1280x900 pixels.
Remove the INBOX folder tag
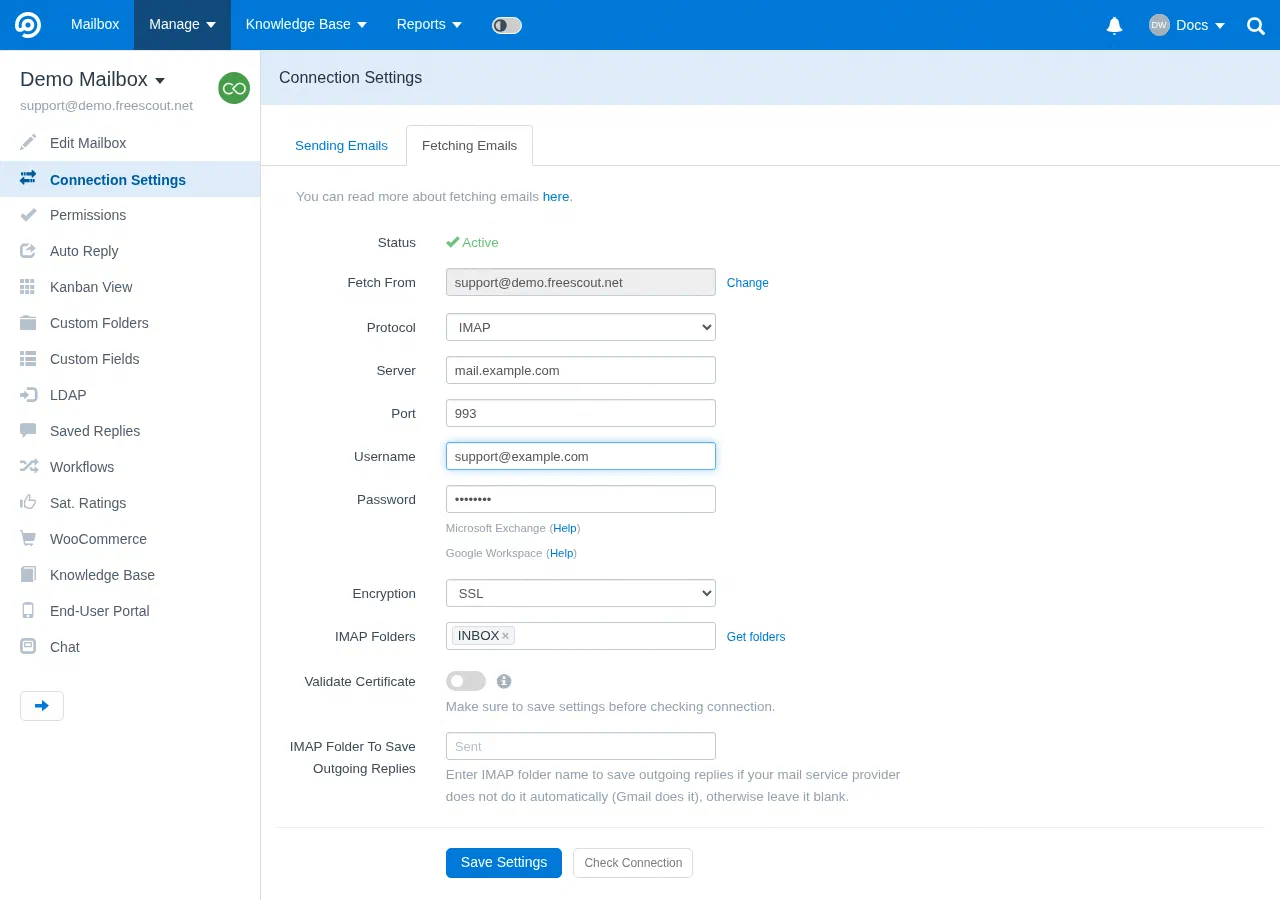pos(506,636)
